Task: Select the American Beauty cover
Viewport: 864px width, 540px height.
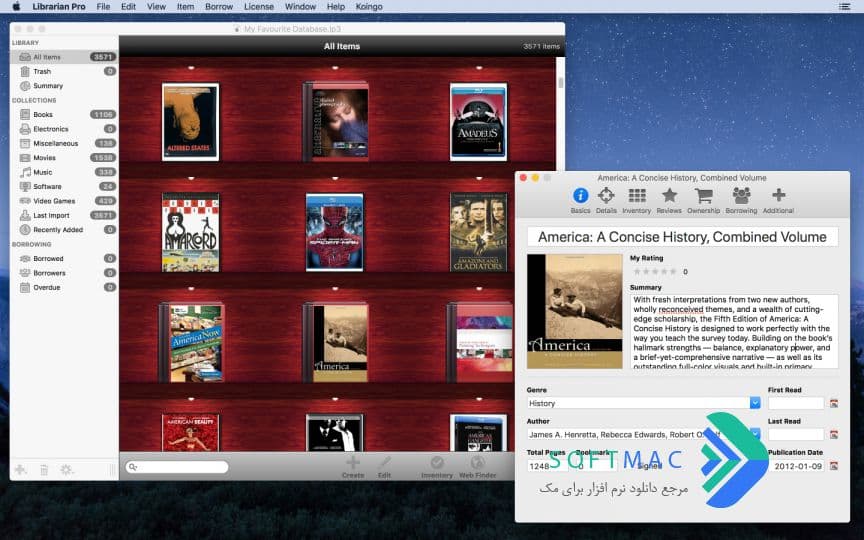Action: [190, 433]
